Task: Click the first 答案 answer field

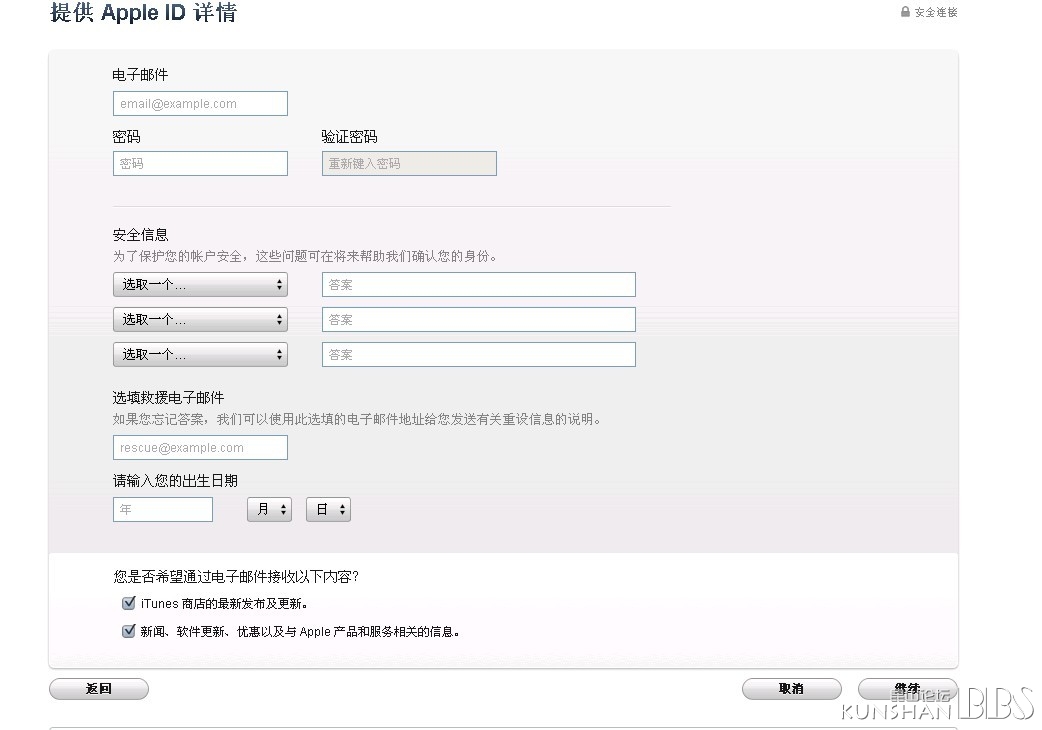Action: click(x=478, y=285)
